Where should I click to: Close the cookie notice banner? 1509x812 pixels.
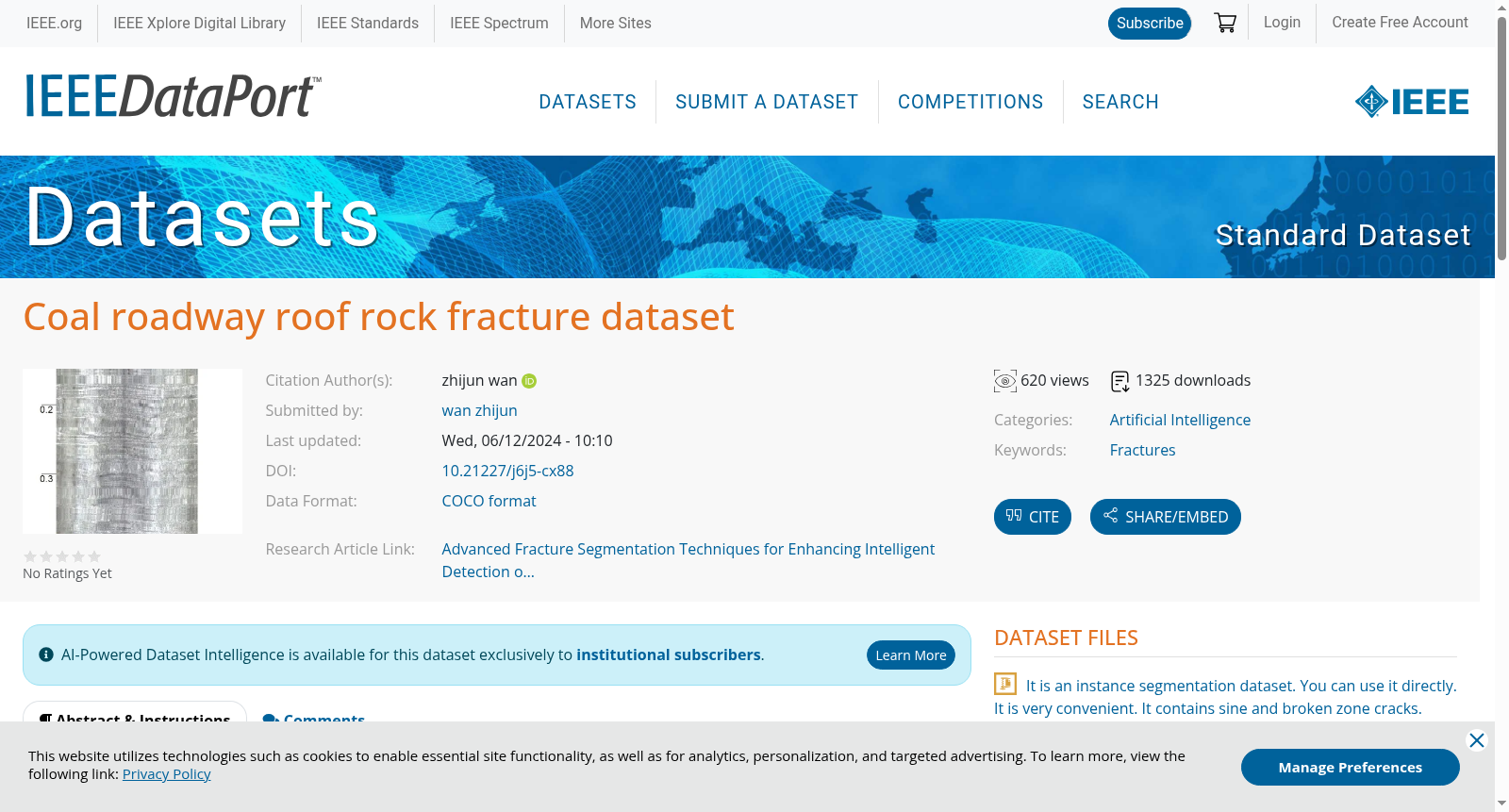(1477, 740)
